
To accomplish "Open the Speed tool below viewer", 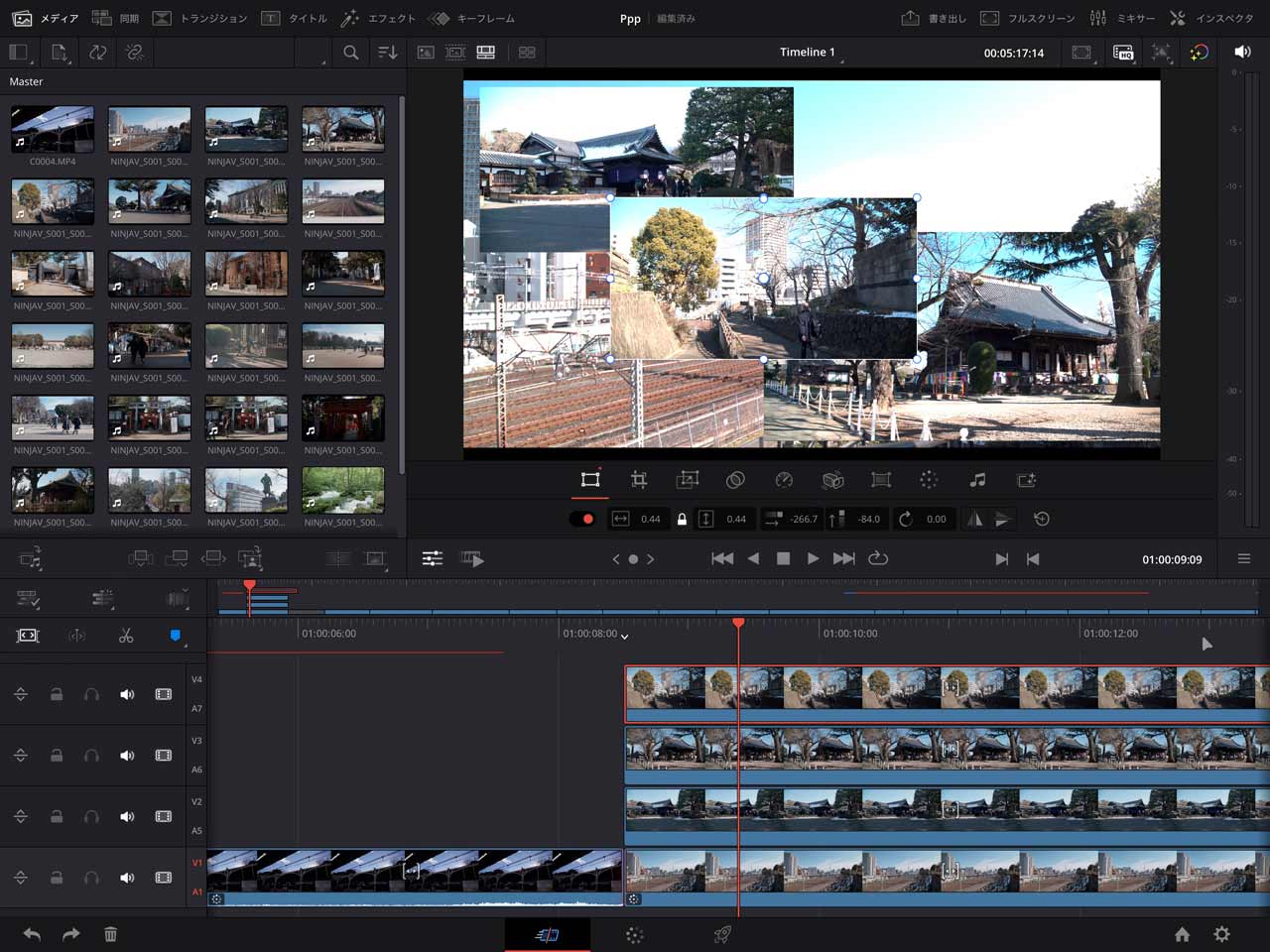I will (x=784, y=480).
